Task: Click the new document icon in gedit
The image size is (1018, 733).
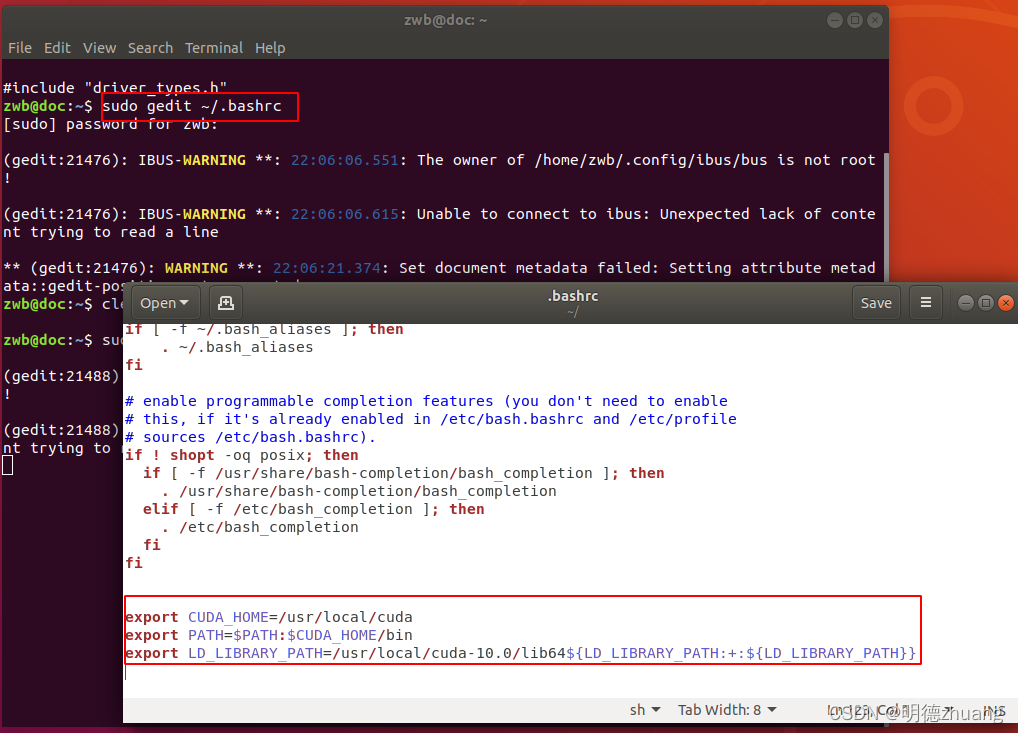Action: coord(226,303)
